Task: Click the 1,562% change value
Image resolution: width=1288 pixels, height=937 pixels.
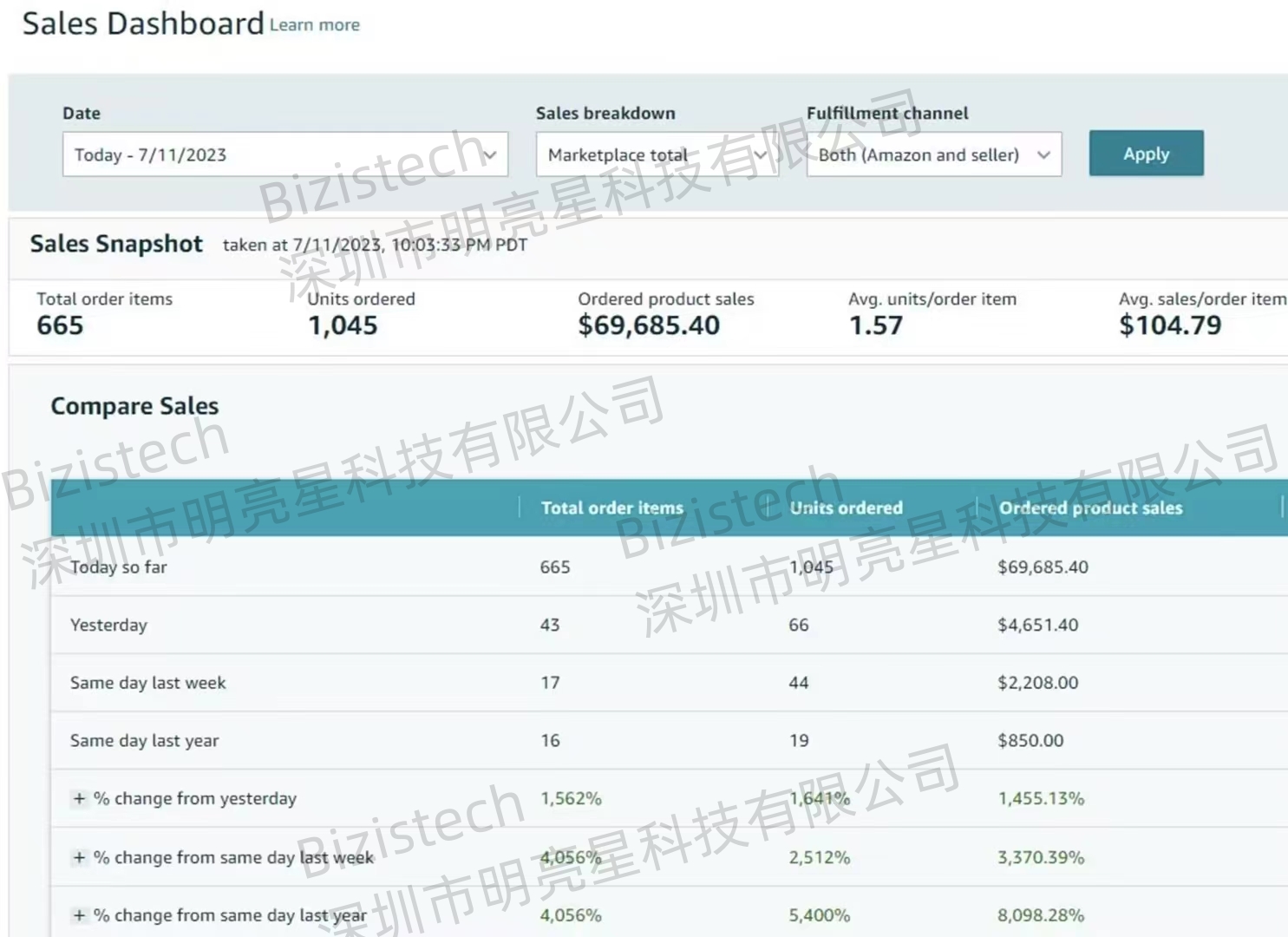Action: [x=571, y=798]
